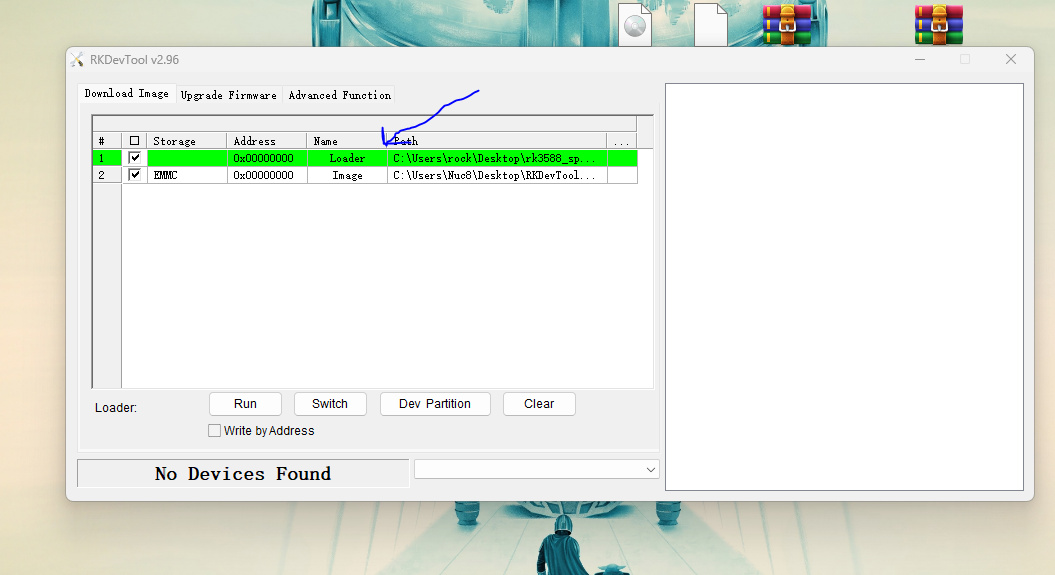Open the Download Image tab
This screenshot has height=575, width=1055.
point(126,93)
